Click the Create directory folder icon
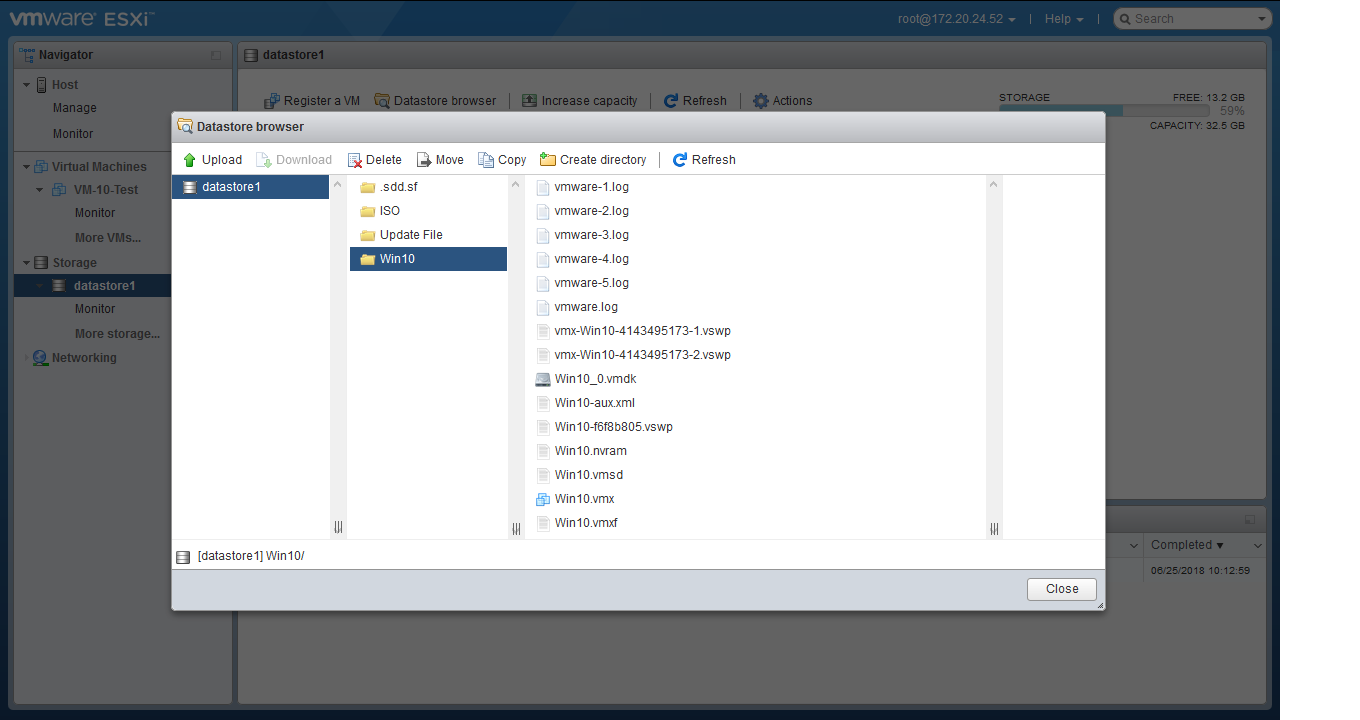The image size is (1360, 720). 548,160
